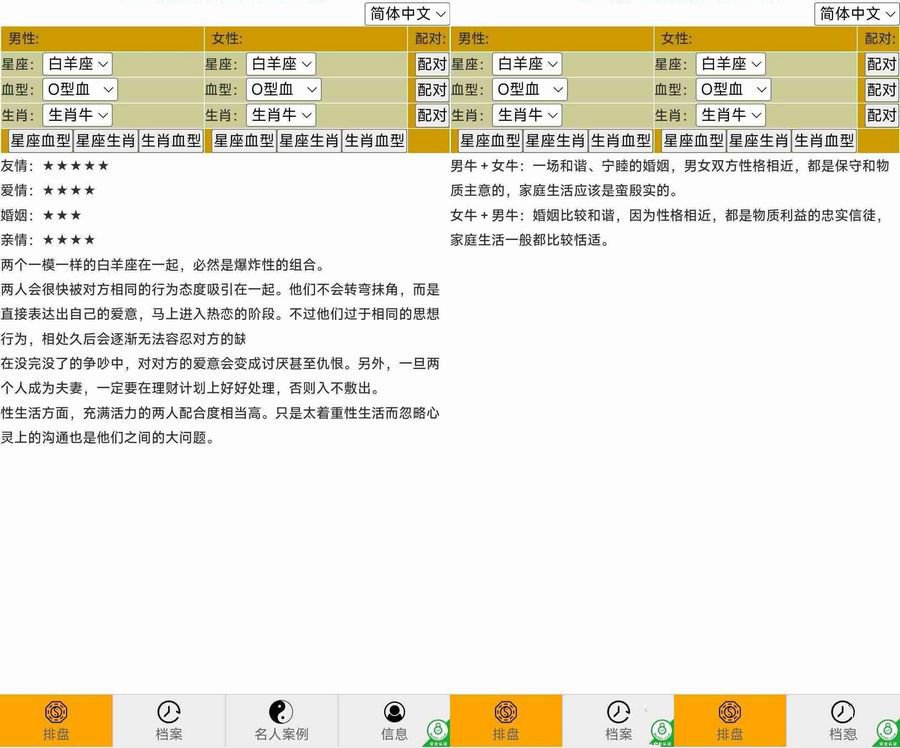The image size is (900, 748).
Task: Click the green badge beside 信息
Action: pyautogui.click(x=437, y=731)
